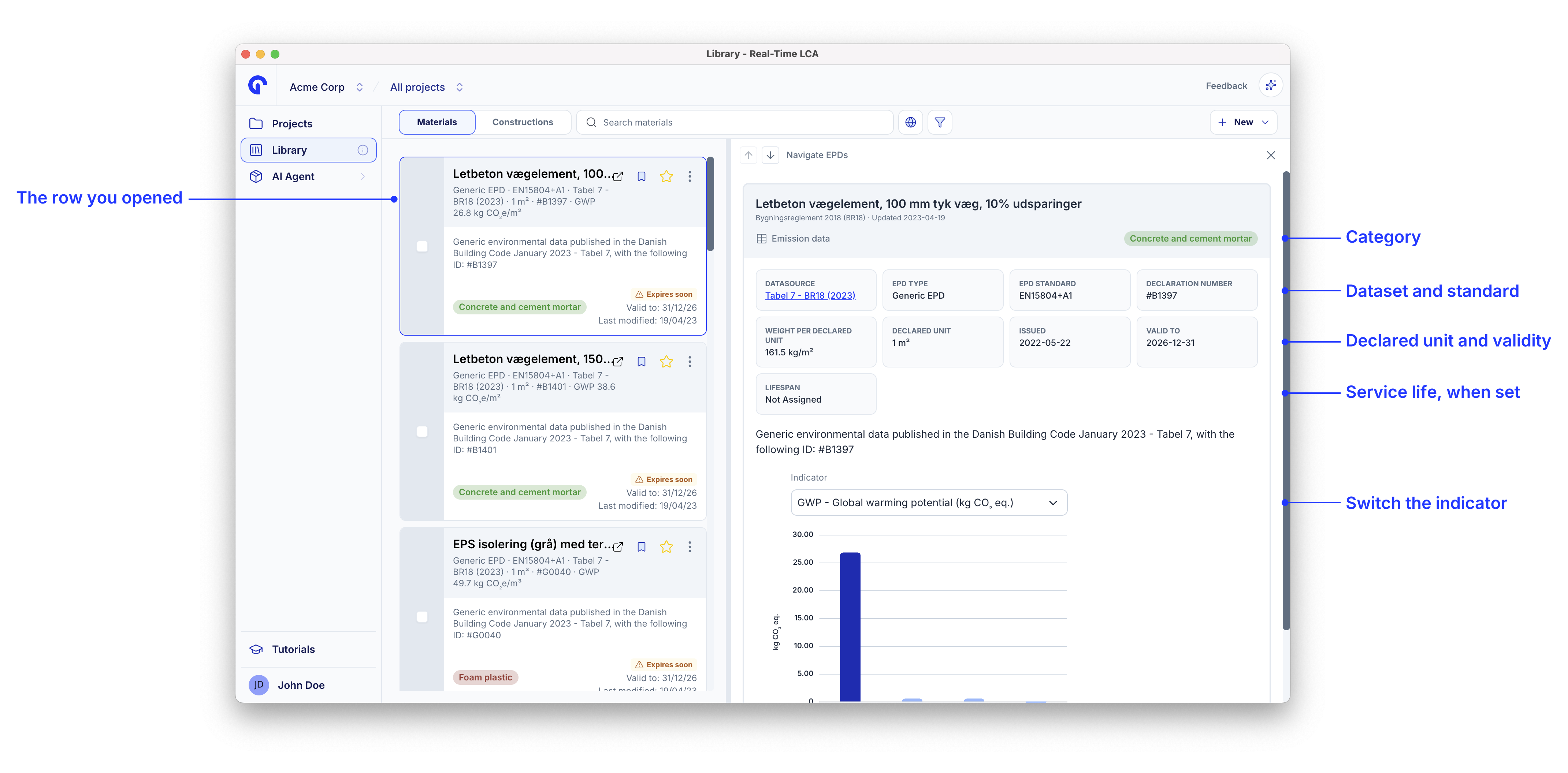Check the Letbeton vægelement 100 row checkbox

click(422, 246)
